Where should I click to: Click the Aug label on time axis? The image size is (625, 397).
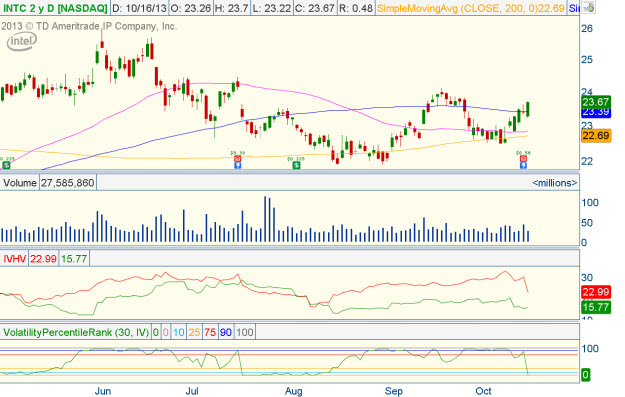click(x=293, y=391)
